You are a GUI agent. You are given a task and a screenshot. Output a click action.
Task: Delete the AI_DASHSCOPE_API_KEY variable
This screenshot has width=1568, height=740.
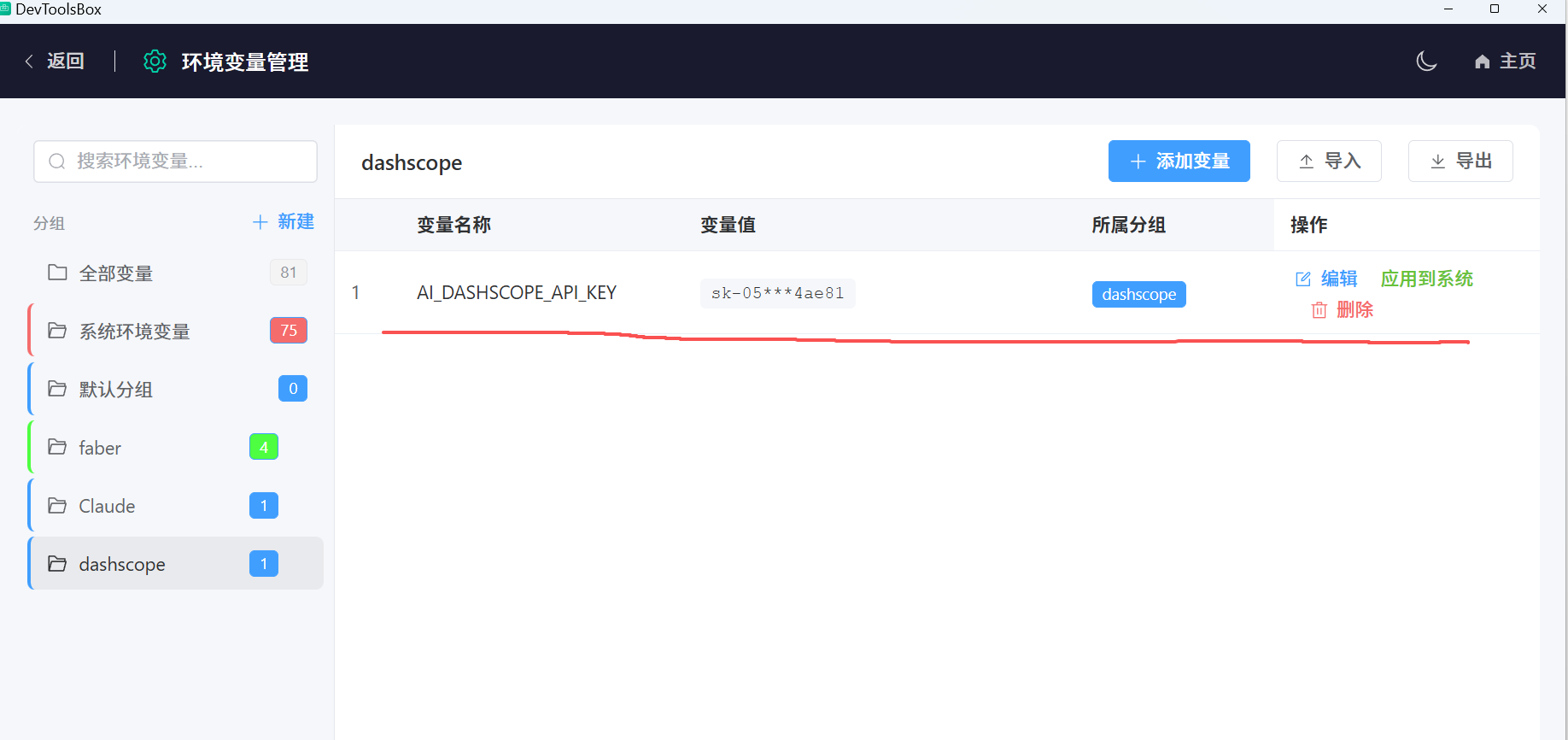pyautogui.click(x=1343, y=310)
